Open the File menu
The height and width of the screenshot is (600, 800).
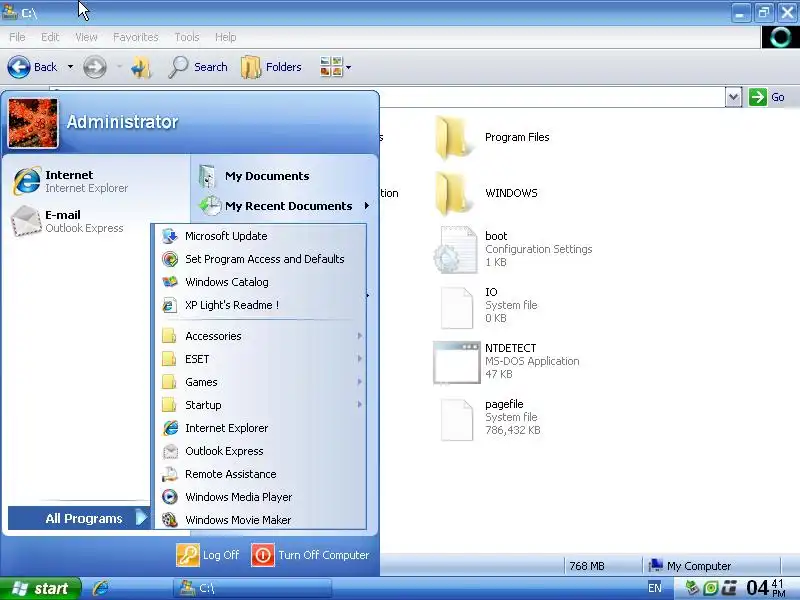pyautogui.click(x=17, y=37)
